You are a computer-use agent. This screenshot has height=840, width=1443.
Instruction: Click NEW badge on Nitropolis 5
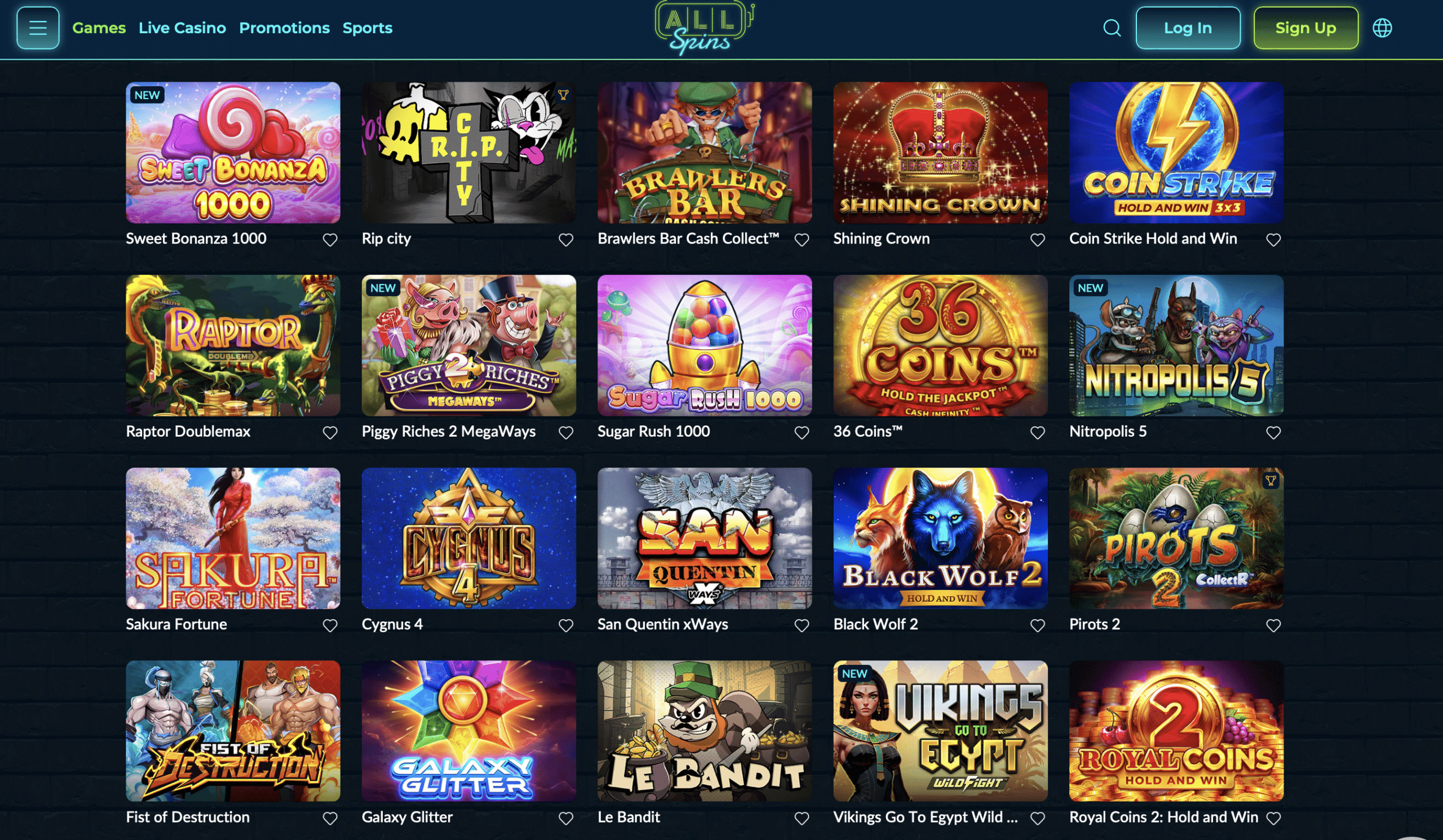pos(1090,288)
